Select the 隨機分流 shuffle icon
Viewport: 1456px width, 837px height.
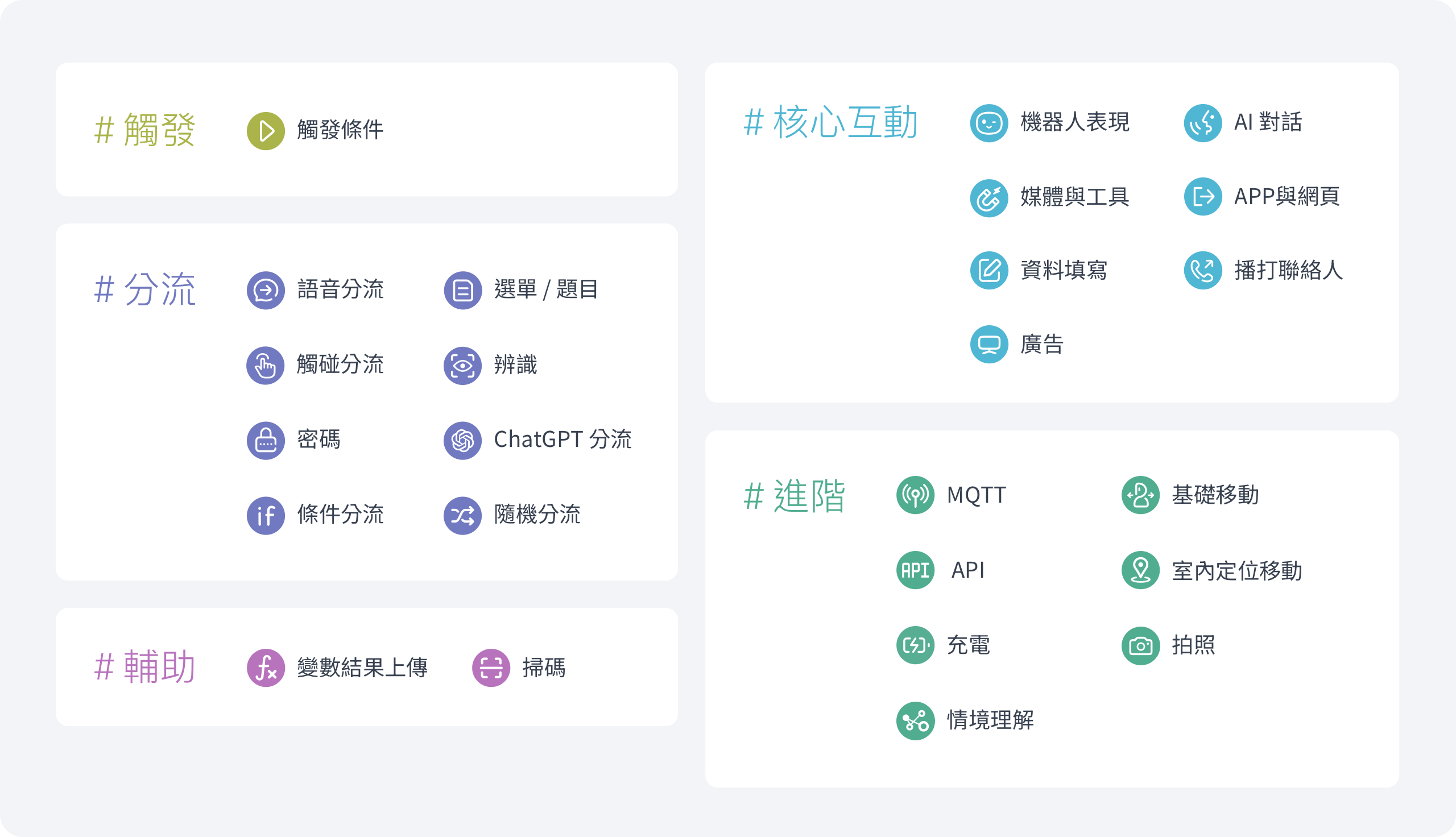462,516
